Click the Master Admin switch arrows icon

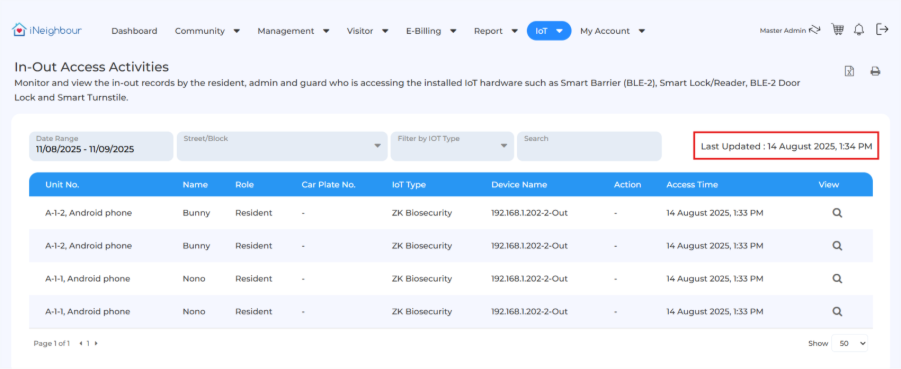(814, 30)
